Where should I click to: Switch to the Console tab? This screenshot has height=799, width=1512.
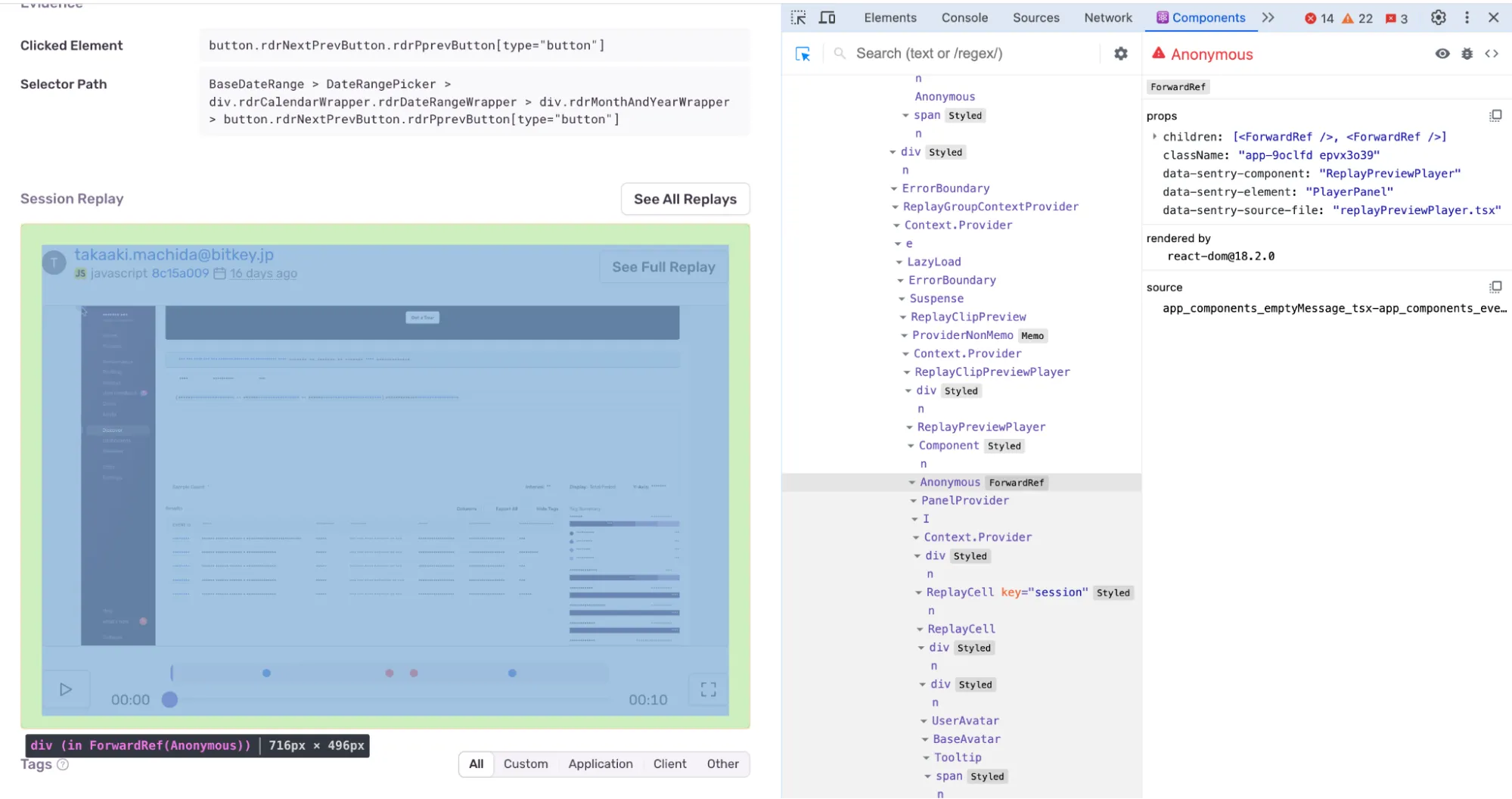click(x=965, y=17)
